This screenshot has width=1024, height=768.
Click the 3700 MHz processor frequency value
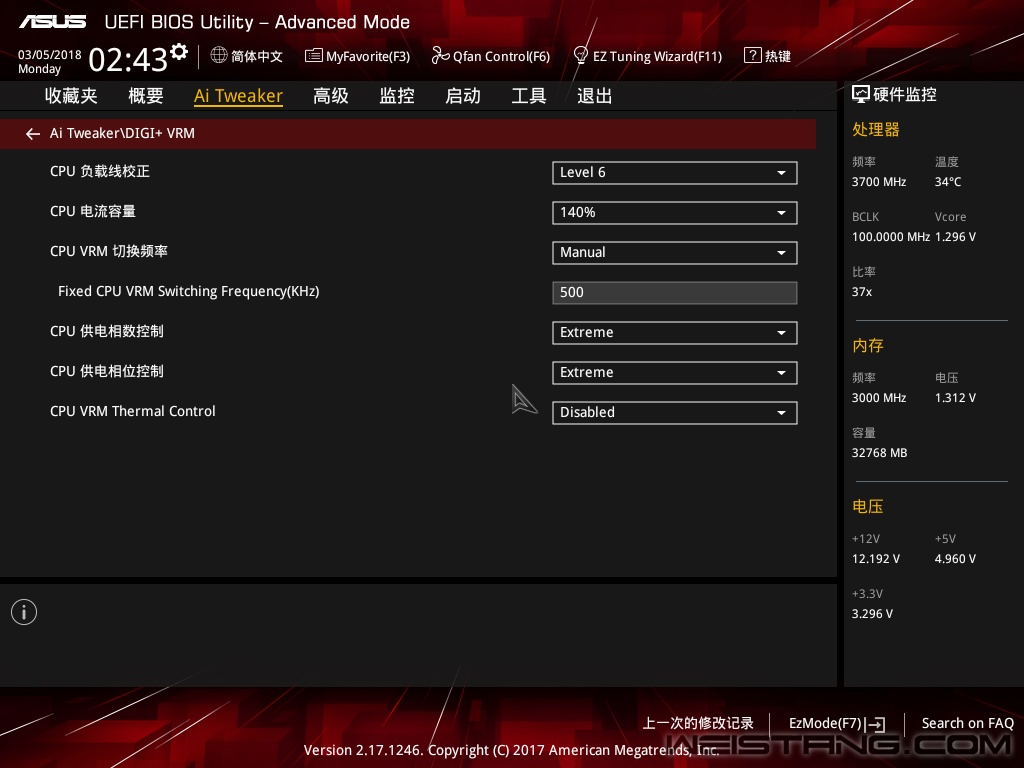tap(879, 182)
